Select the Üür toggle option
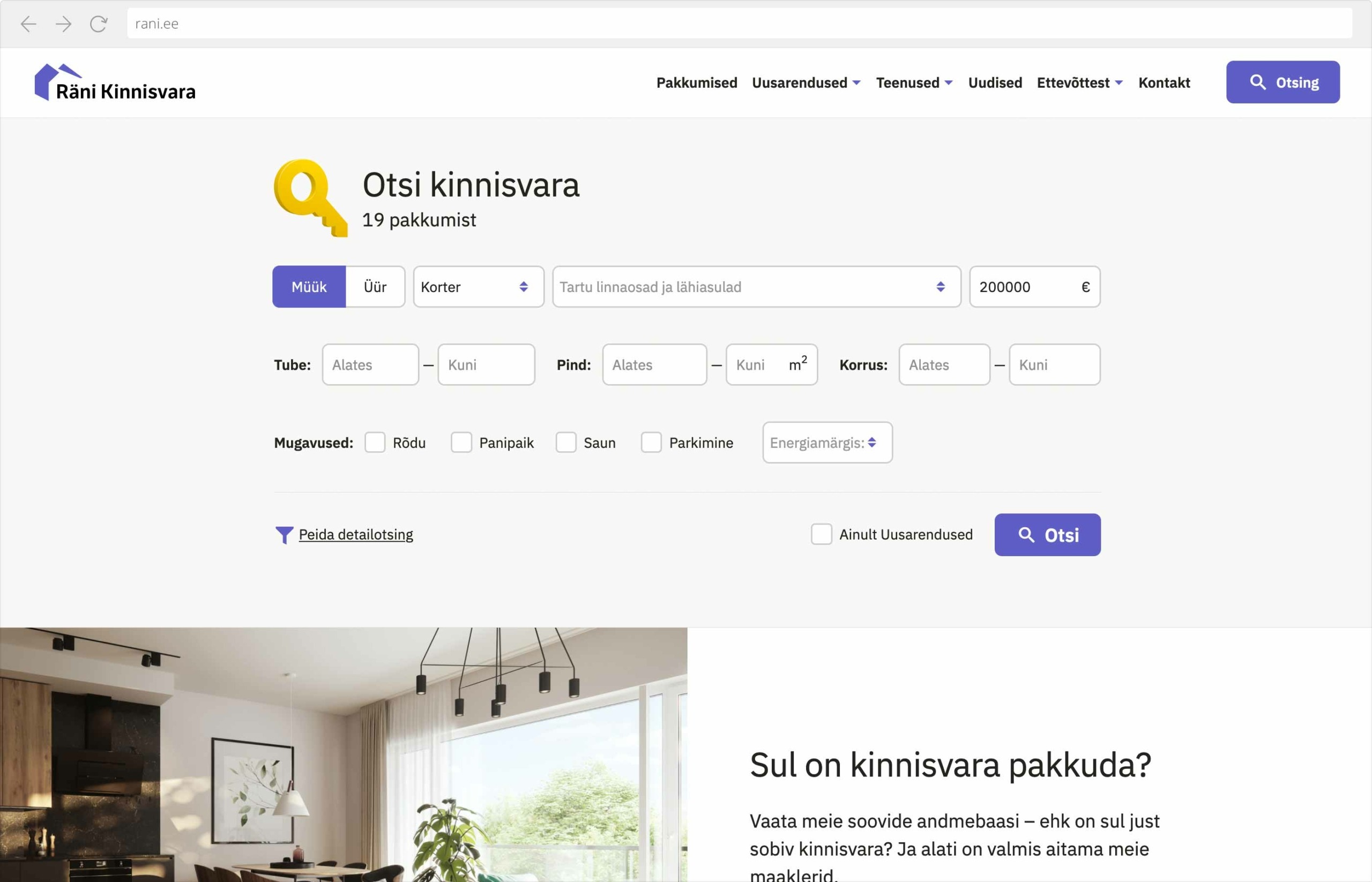 pos(375,287)
